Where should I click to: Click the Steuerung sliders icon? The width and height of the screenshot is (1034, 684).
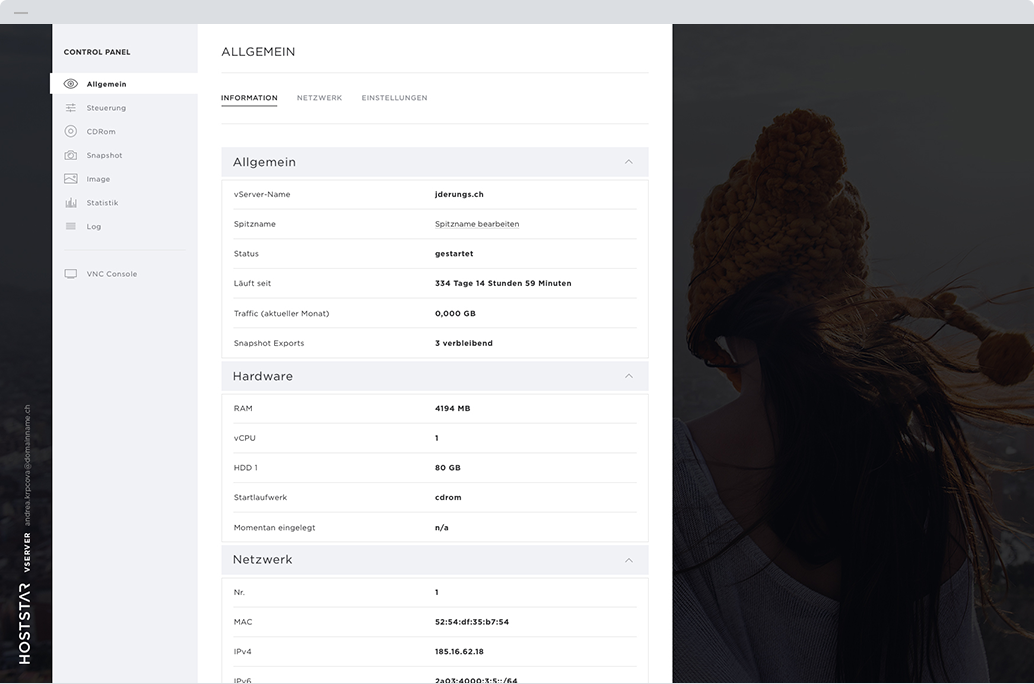point(71,108)
